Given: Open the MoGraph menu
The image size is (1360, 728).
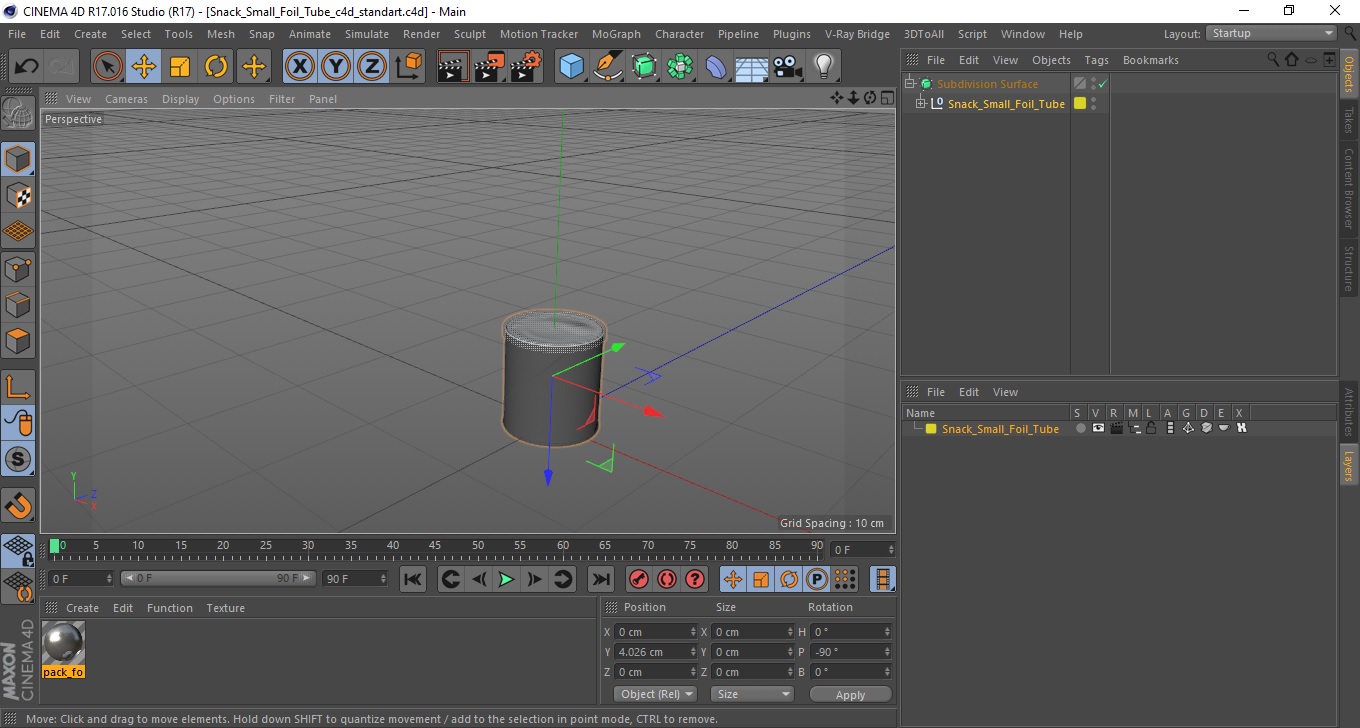Looking at the screenshot, I should pyautogui.click(x=616, y=34).
